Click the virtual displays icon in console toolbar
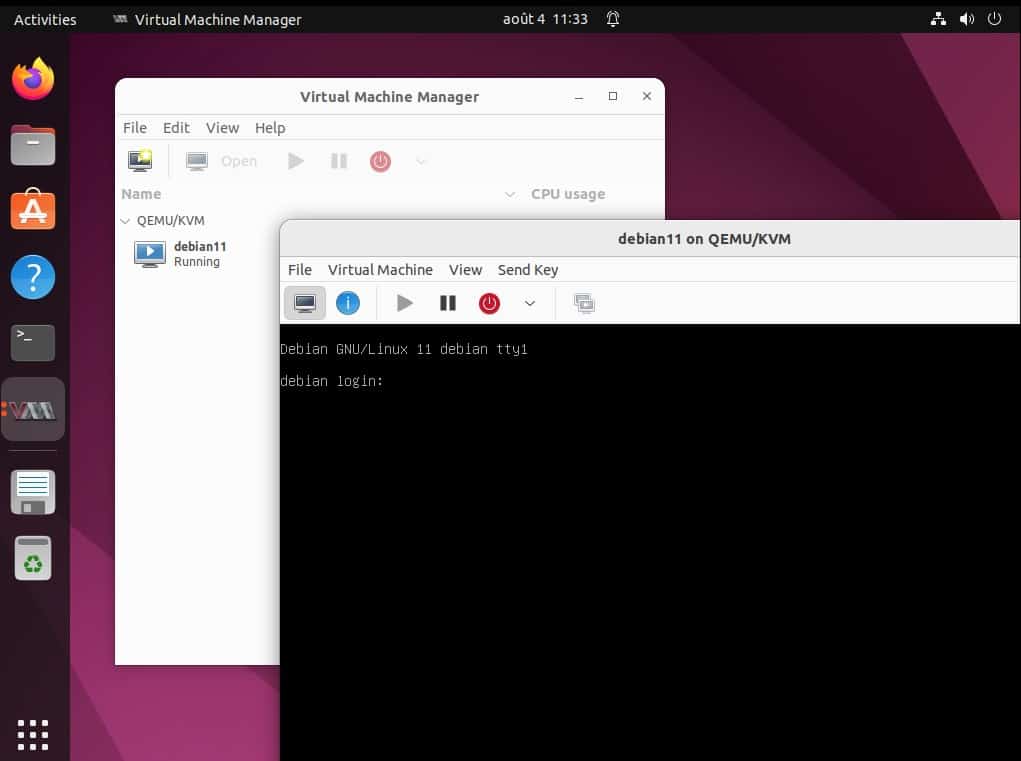 click(x=584, y=302)
